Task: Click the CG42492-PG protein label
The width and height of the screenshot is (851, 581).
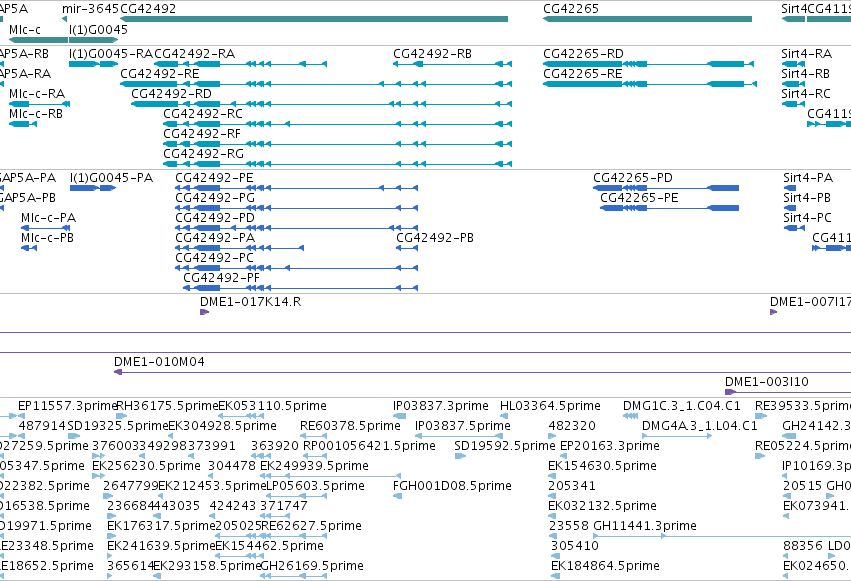Action: click(x=214, y=198)
